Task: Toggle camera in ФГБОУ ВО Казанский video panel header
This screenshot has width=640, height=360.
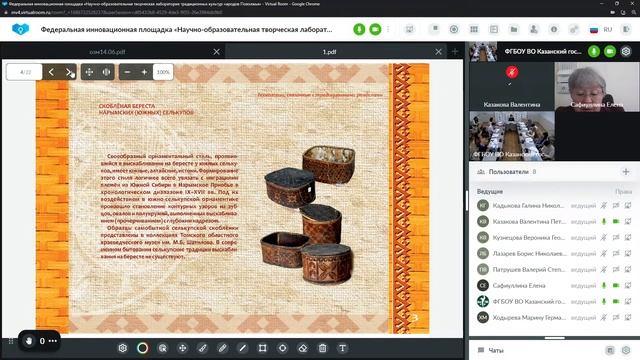Action: pyautogui.click(x=610, y=51)
